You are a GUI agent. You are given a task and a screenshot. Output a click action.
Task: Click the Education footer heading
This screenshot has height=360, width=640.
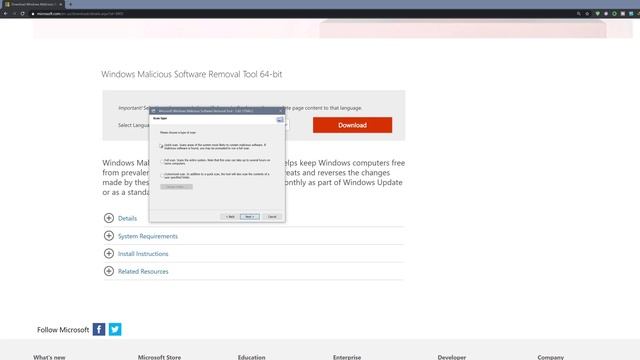pos(251,357)
